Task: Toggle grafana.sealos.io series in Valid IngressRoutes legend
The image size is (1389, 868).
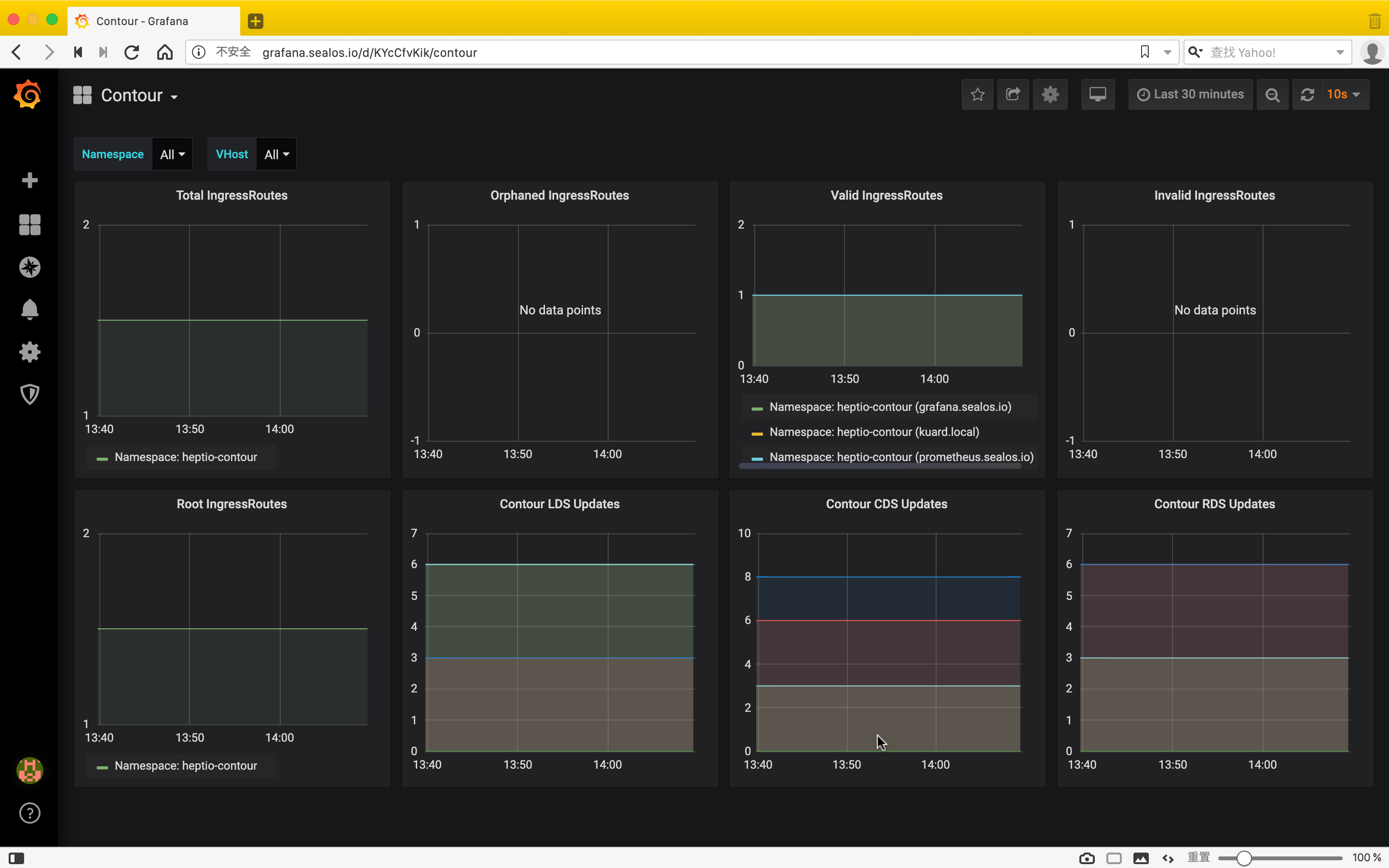Action: click(890, 407)
